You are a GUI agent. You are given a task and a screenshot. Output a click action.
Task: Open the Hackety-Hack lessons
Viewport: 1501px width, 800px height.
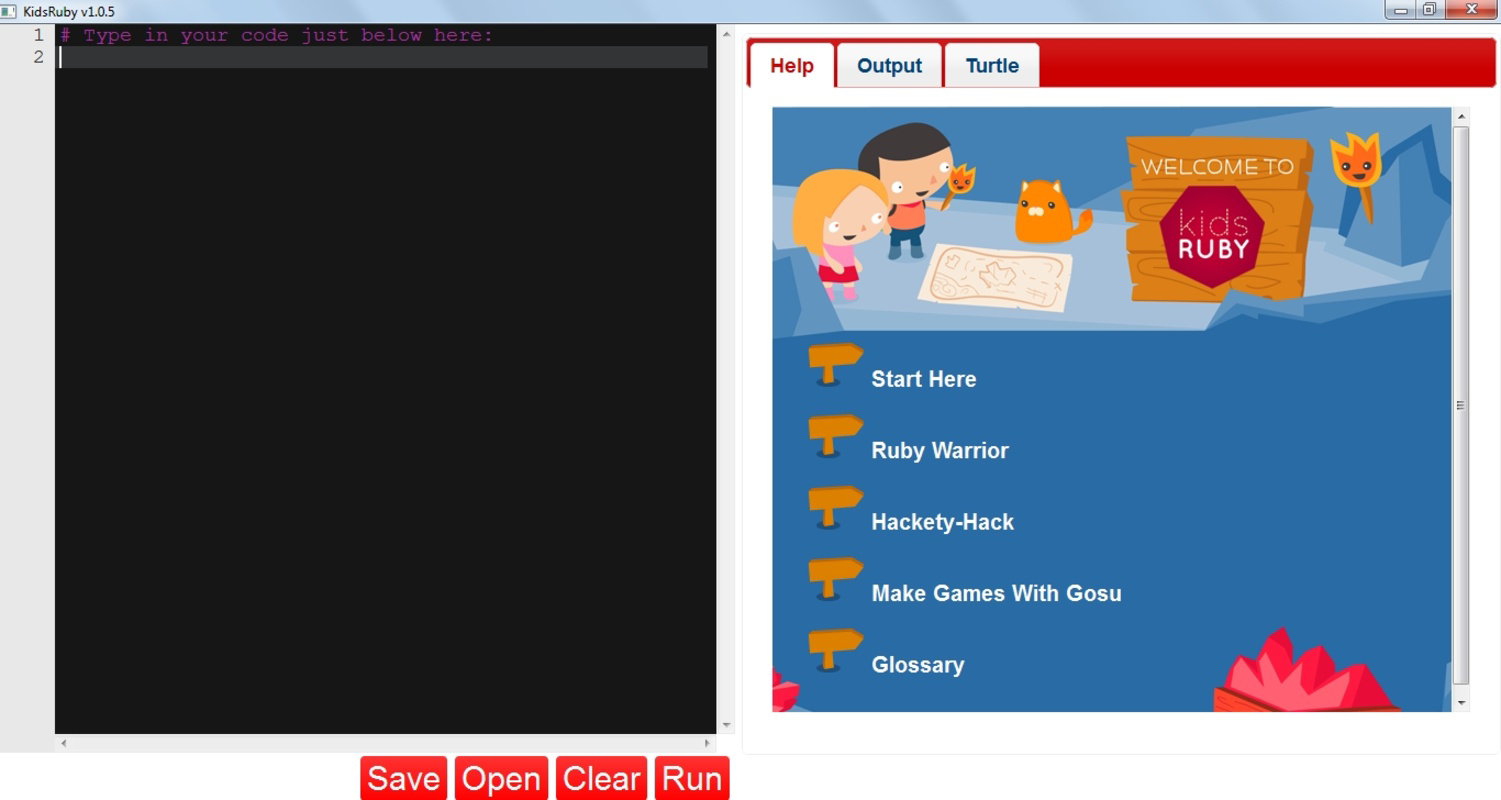coord(942,522)
